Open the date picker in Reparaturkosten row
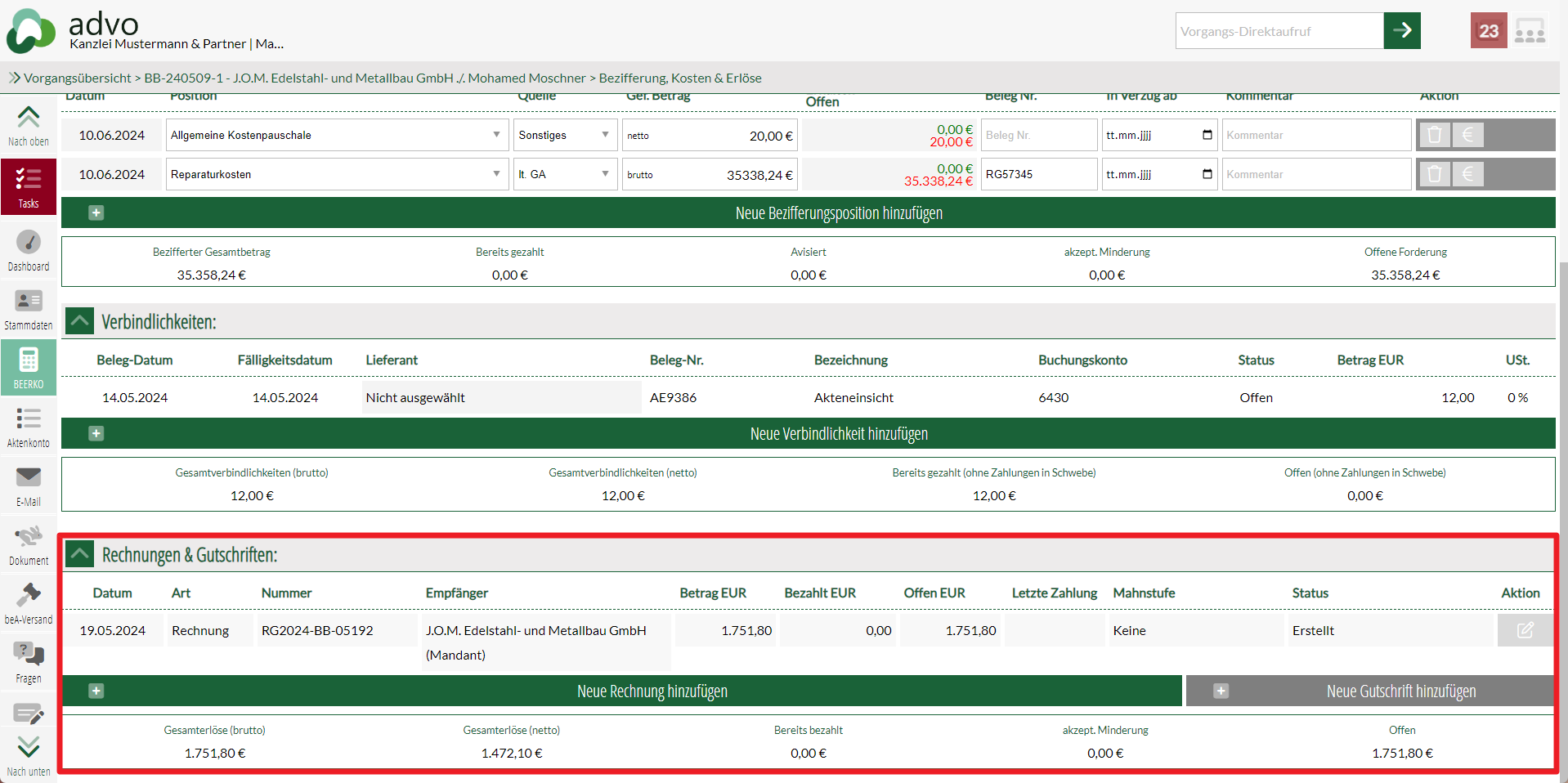 (1207, 174)
